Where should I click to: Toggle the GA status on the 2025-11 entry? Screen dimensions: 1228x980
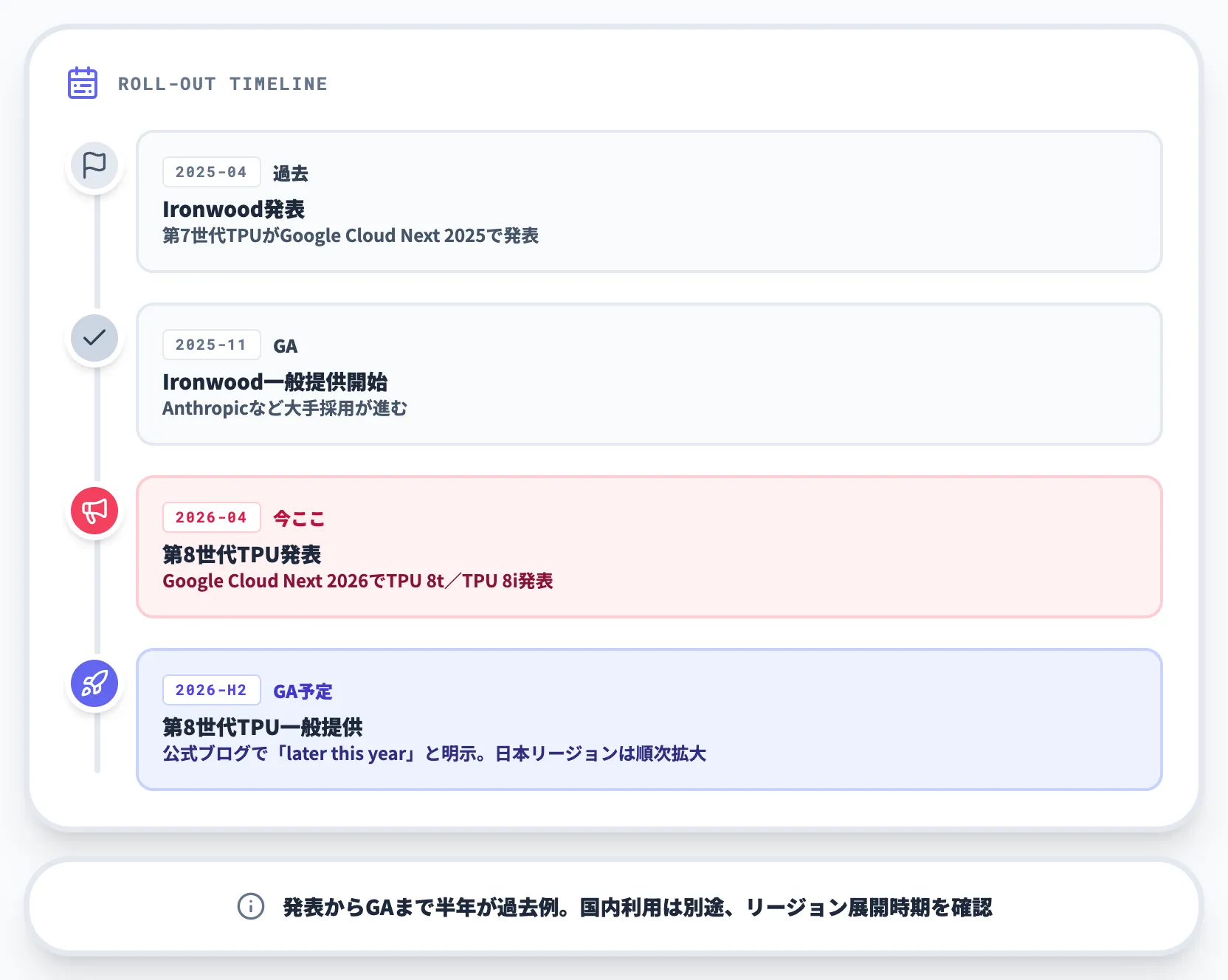pos(286,345)
